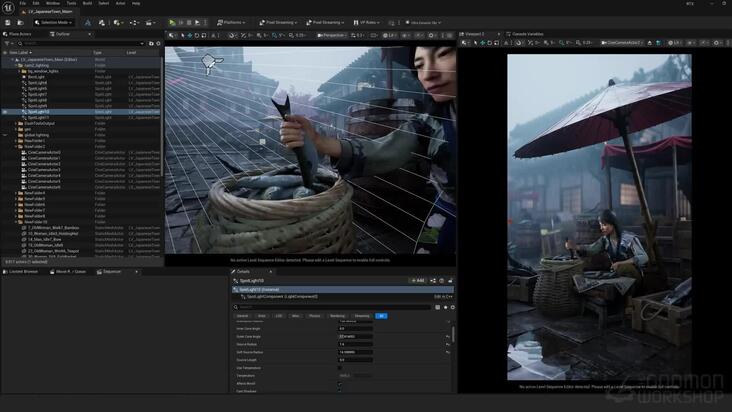This screenshot has height=412, width=732.
Task: Open the File menu
Action: tap(22, 3)
